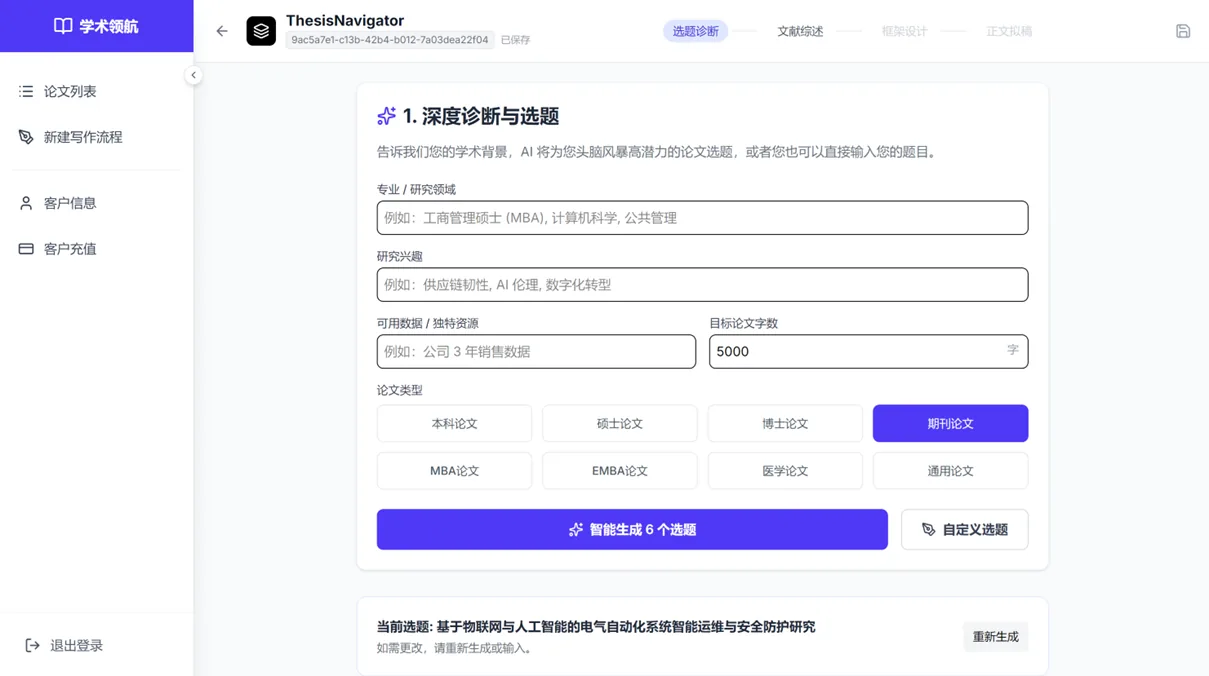Select the 本科论文 type

click(454, 424)
